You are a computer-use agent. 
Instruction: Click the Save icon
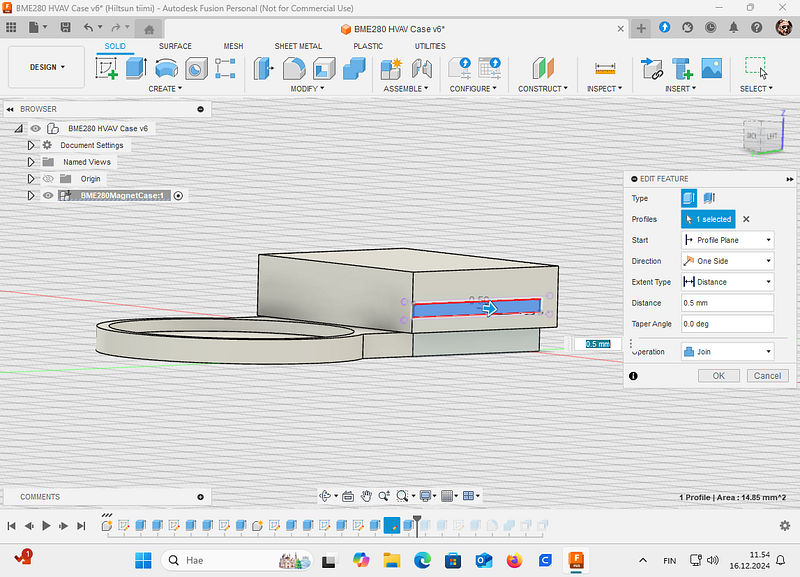(x=65, y=28)
